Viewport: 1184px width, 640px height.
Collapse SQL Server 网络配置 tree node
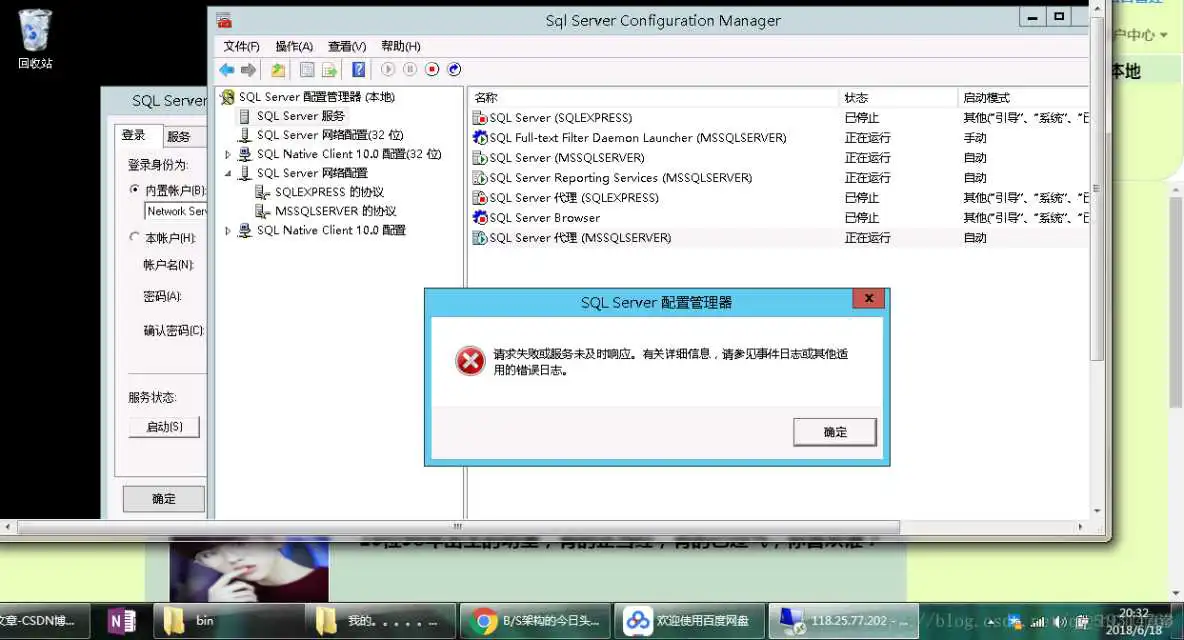227,173
